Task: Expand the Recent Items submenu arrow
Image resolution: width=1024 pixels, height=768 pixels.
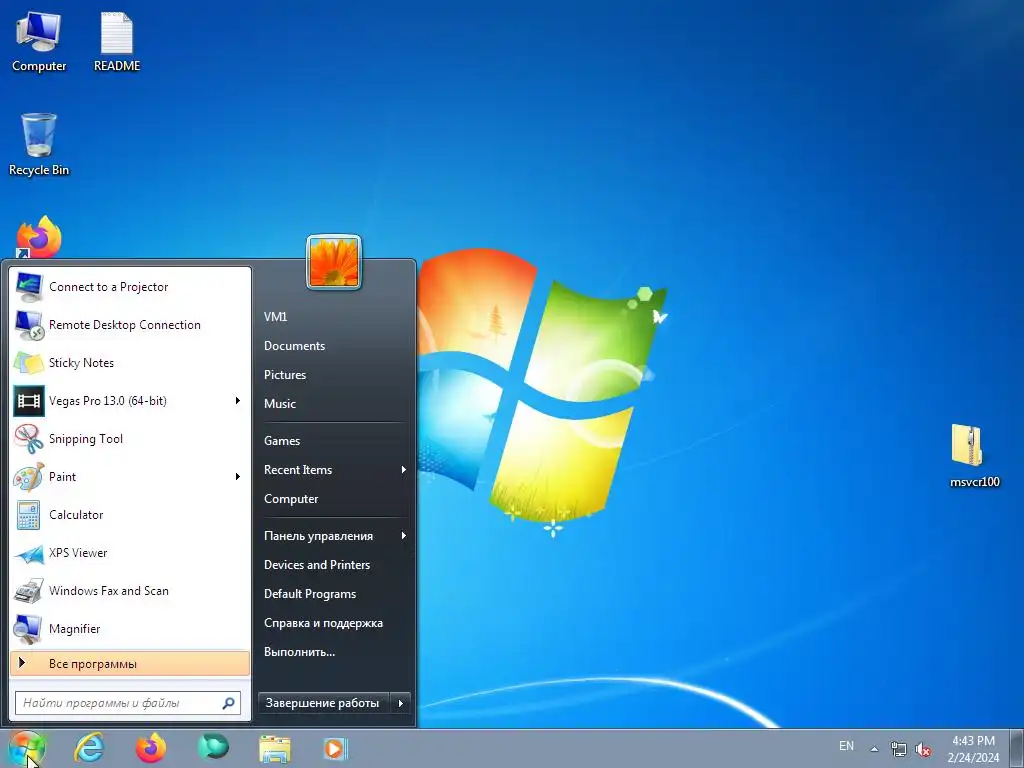Action: [404, 470]
